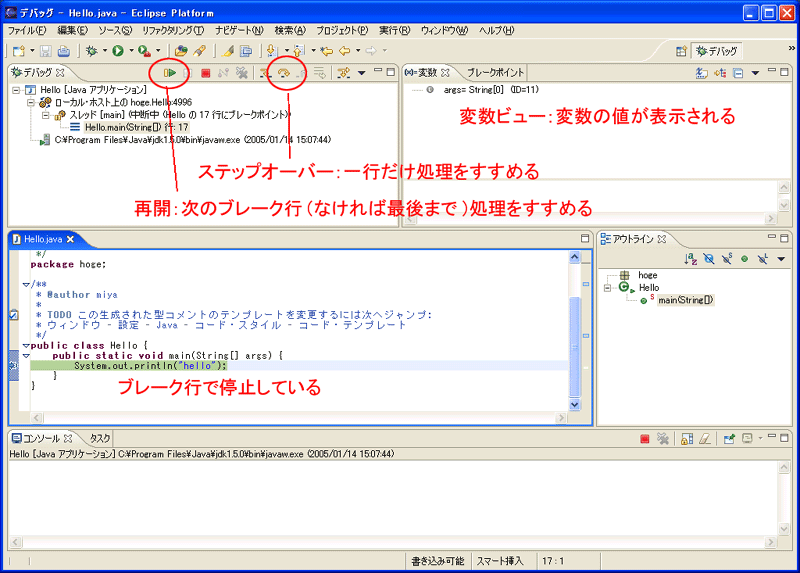
Task: Click the Debug bug icon in main toolbar
Action: click(x=92, y=51)
